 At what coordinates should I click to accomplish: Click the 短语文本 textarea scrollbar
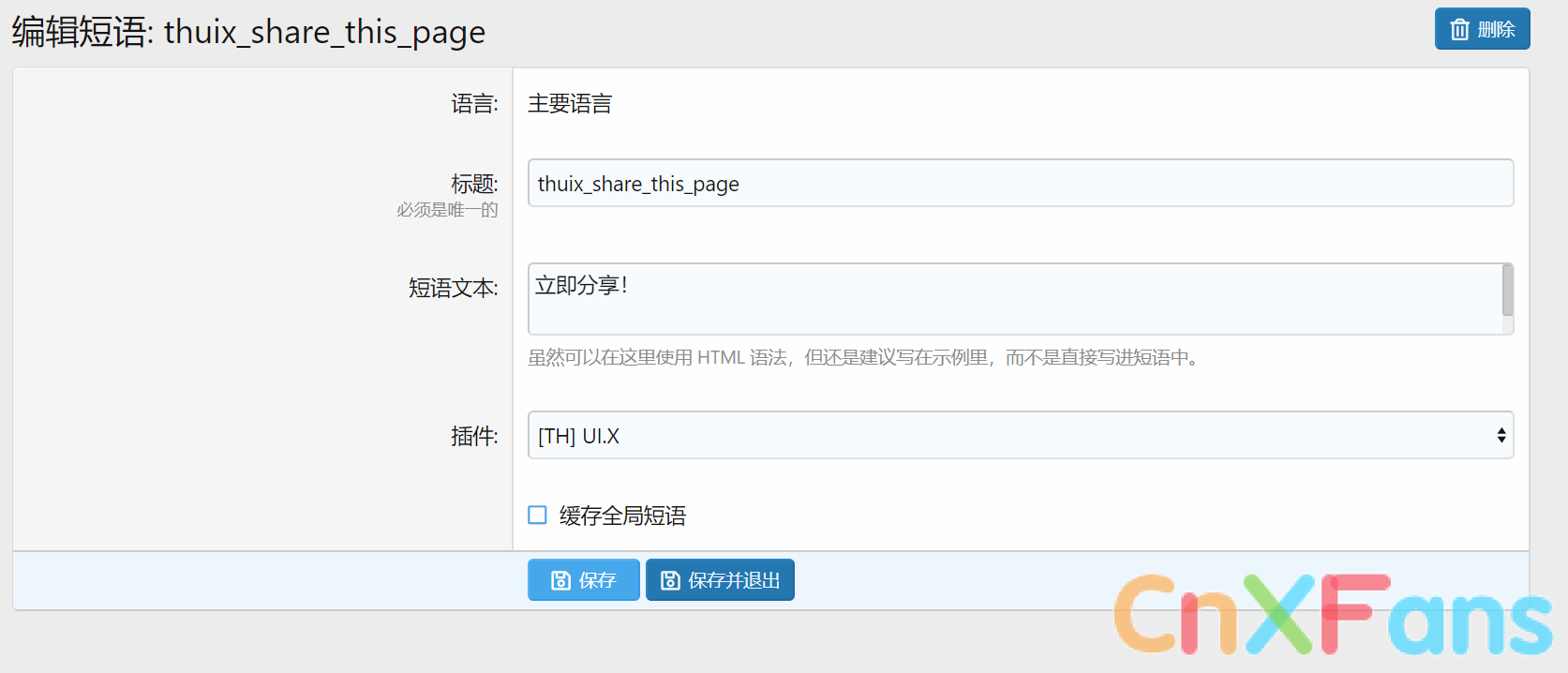point(1508,298)
